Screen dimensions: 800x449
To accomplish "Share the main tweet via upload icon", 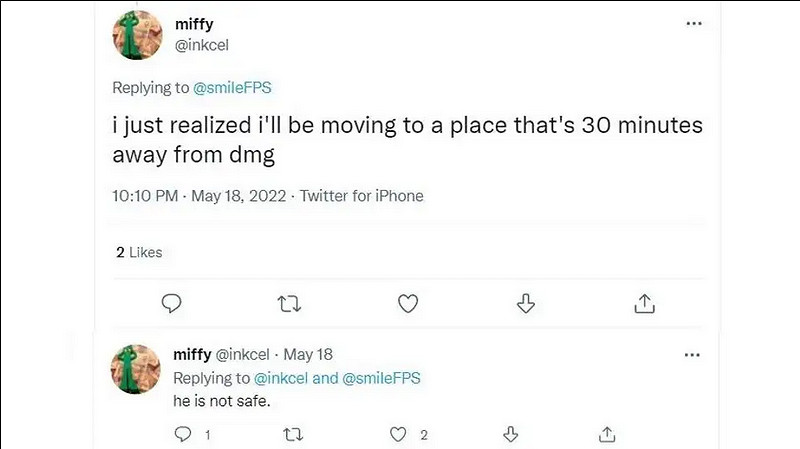I will 645,303.
